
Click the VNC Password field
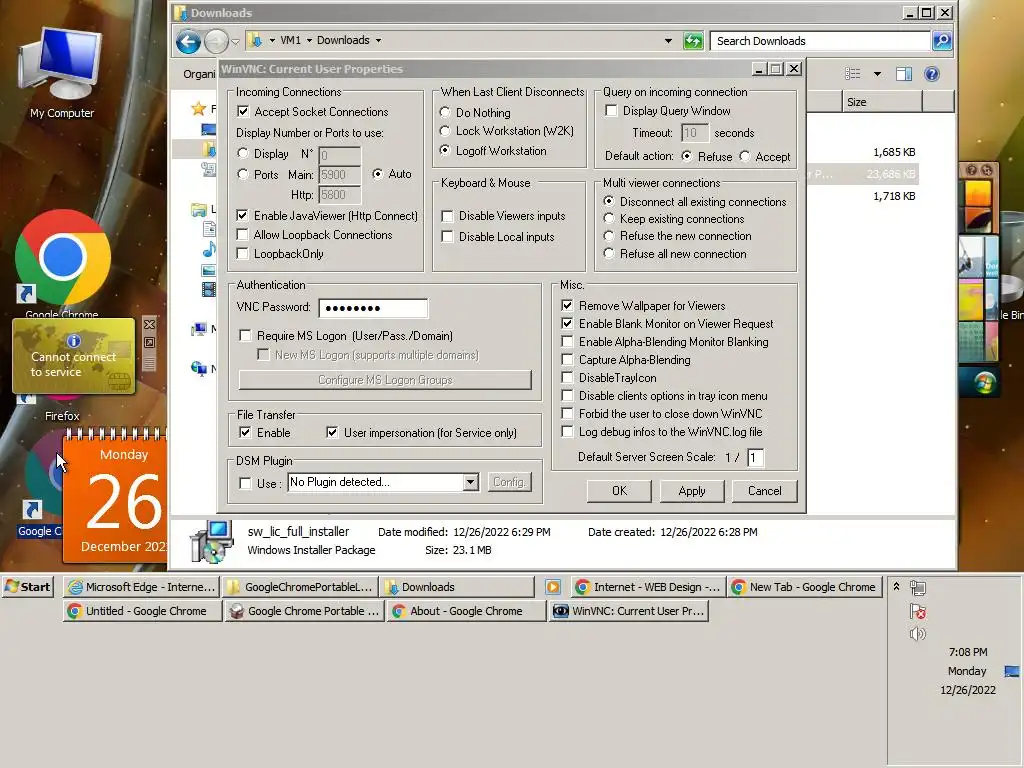(374, 308)
